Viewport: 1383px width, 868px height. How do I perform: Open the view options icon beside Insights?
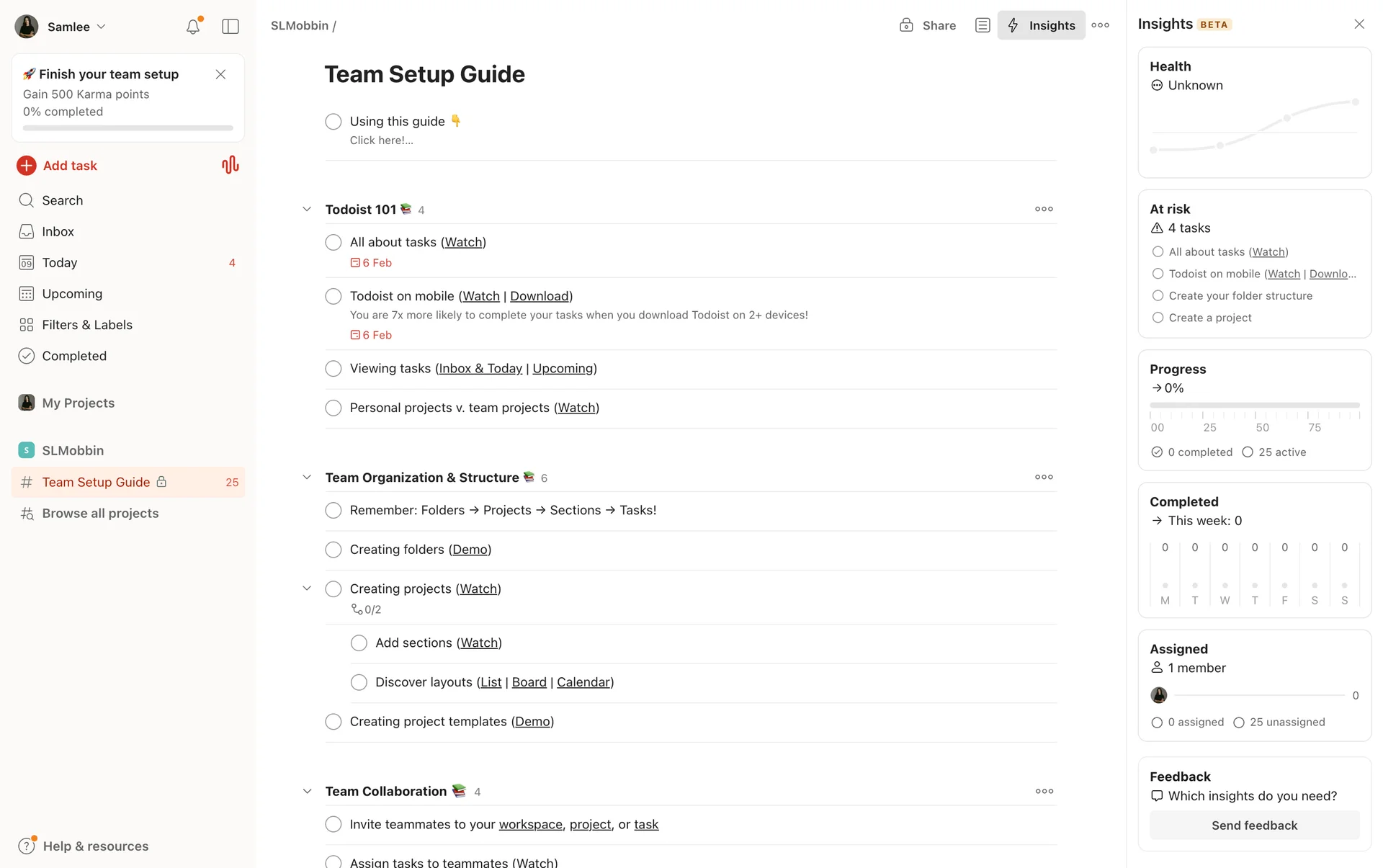(x=983, y=25)
